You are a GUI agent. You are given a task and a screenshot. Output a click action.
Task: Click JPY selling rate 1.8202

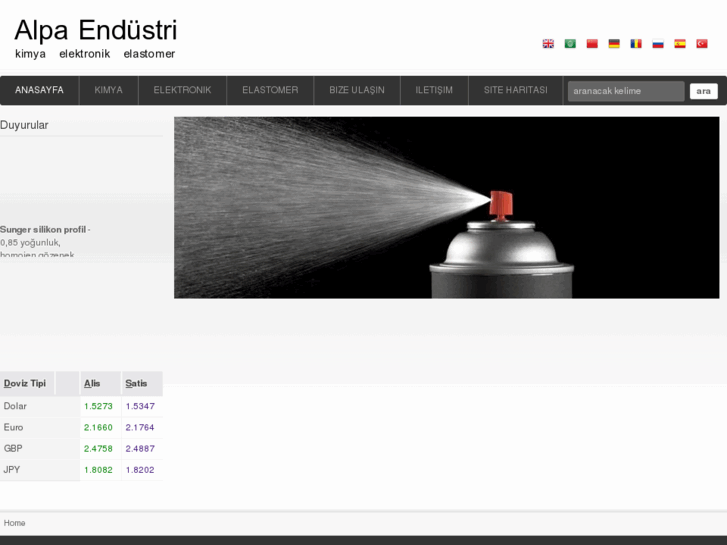[x=140, y=470]
